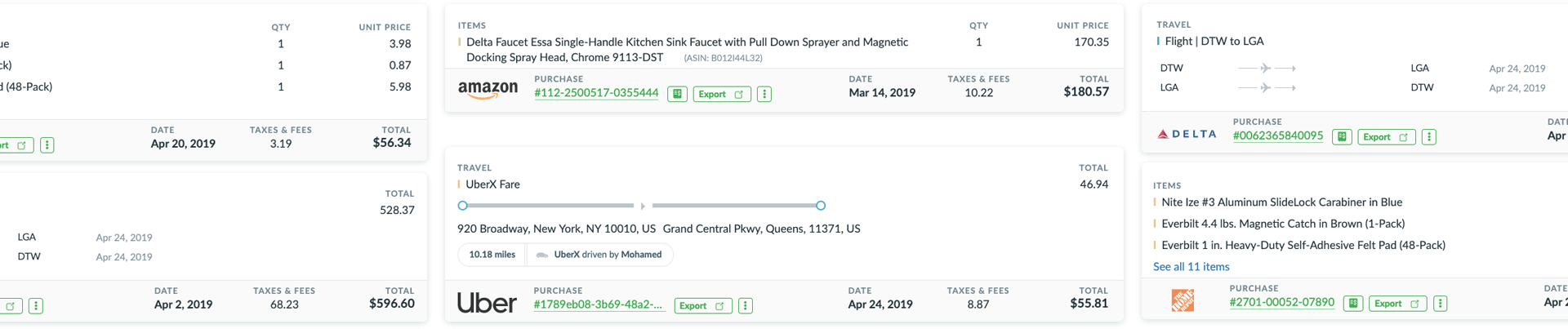1568x329 pixels.
Task: Export the Amazon purchase receipt
Action: pos(722,94)
